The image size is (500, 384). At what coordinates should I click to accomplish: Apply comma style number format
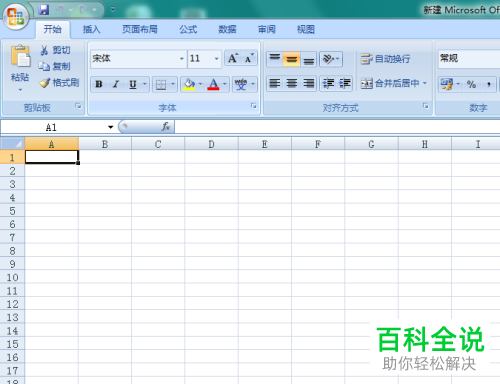point(488,84)
